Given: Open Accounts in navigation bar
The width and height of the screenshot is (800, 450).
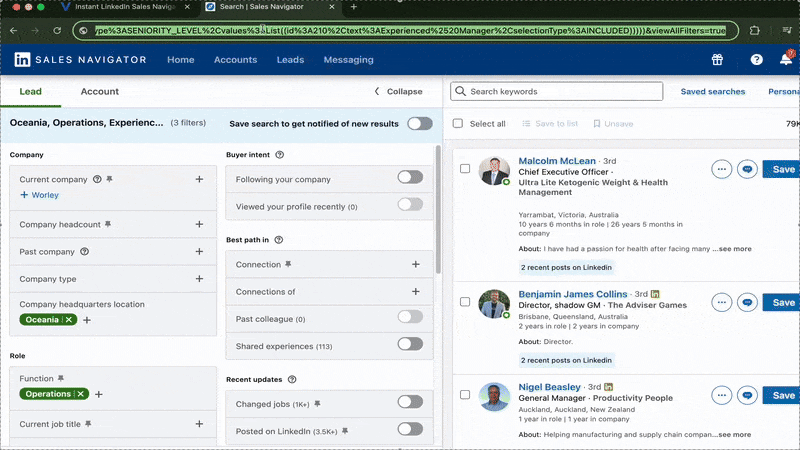Looking at the screenshot, I should coord(235,60).
